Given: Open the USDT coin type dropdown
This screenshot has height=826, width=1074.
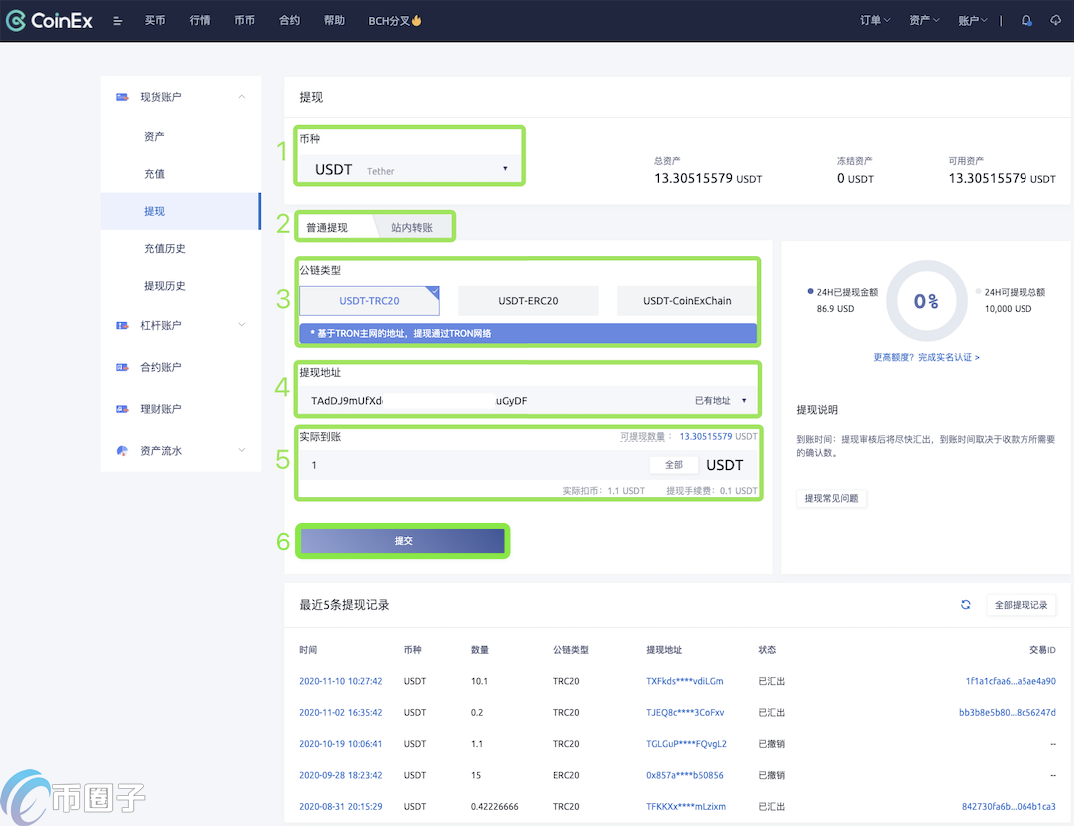Looking at the screenshot, I should coord(410,170).
